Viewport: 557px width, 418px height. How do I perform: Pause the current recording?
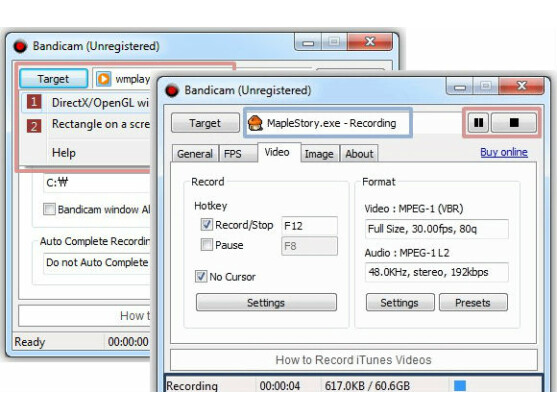pyautogui.click(x=478, y=123)
